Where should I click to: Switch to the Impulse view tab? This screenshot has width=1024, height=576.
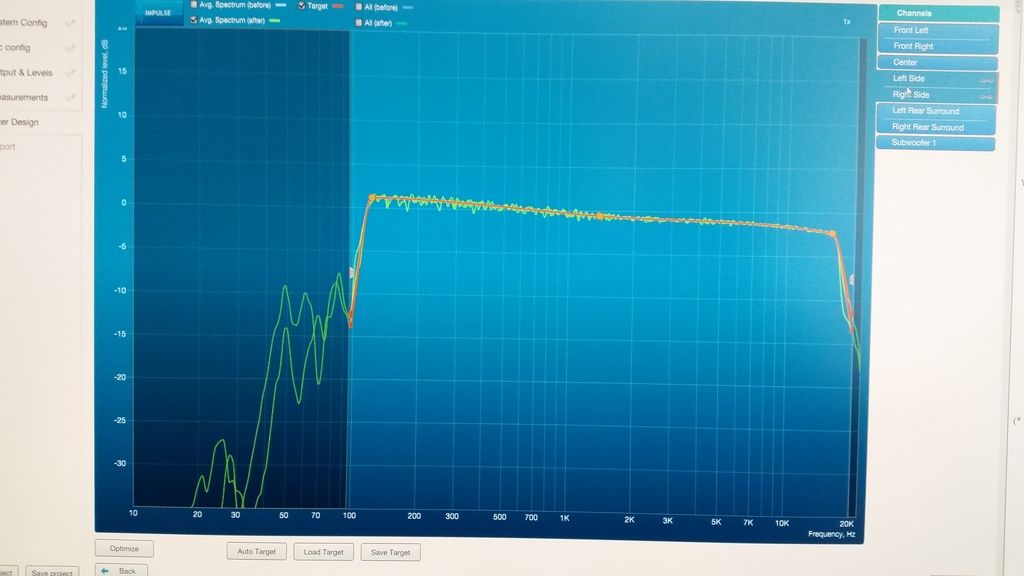(x=158, y=12)
